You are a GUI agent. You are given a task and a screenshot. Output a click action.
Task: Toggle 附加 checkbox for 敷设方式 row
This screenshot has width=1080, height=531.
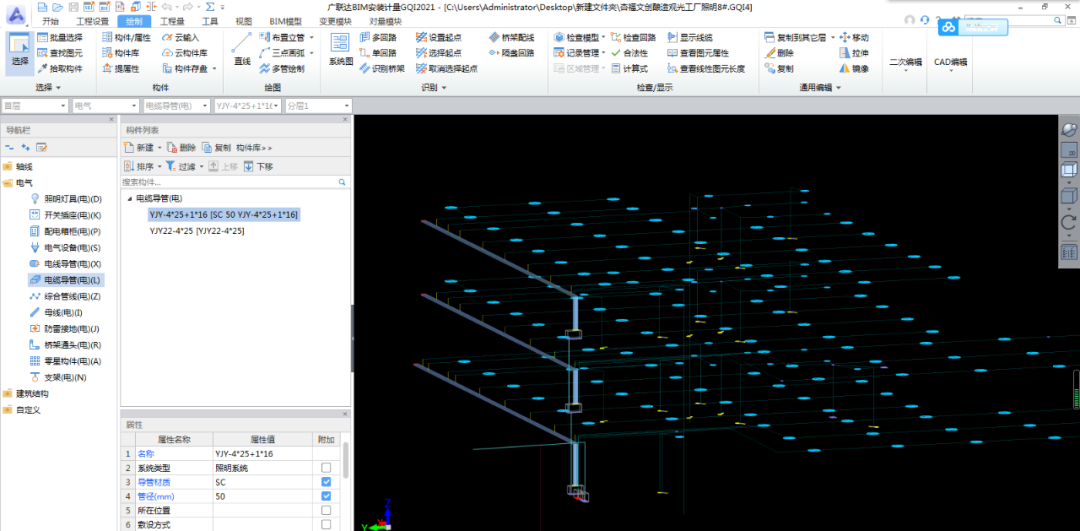point(326,525)
